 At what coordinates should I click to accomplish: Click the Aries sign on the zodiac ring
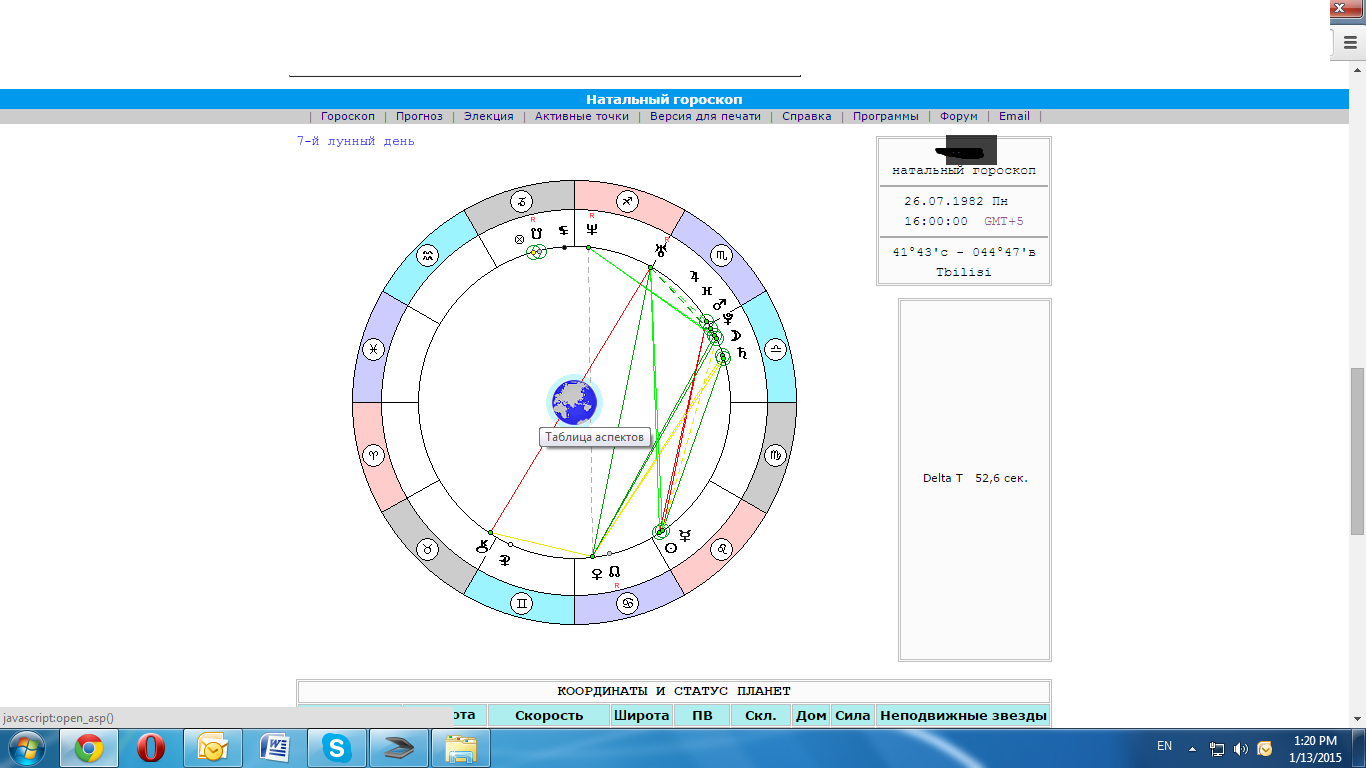(x=373, y=456)
